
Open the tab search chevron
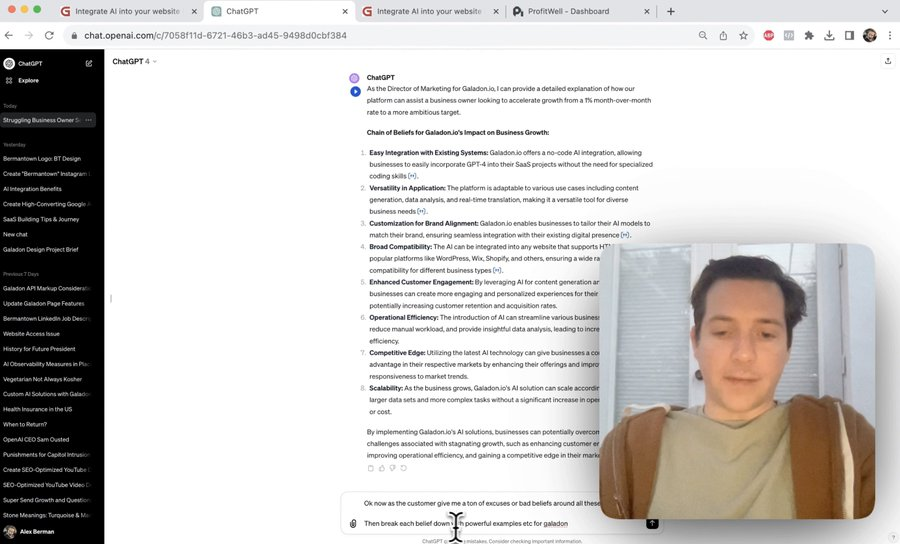pos(885,11)
